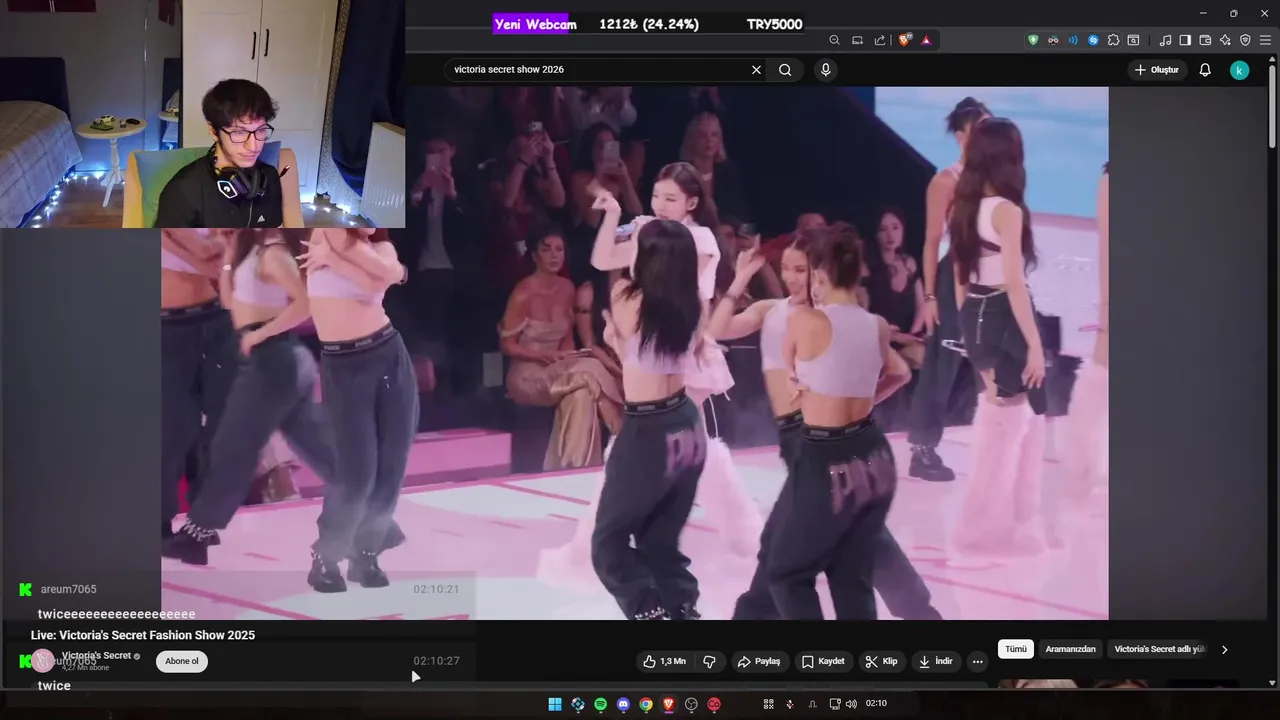
Task: Click the Yeni Webcam overlay label
Action: pyautogui.click(x=535, y=24)
